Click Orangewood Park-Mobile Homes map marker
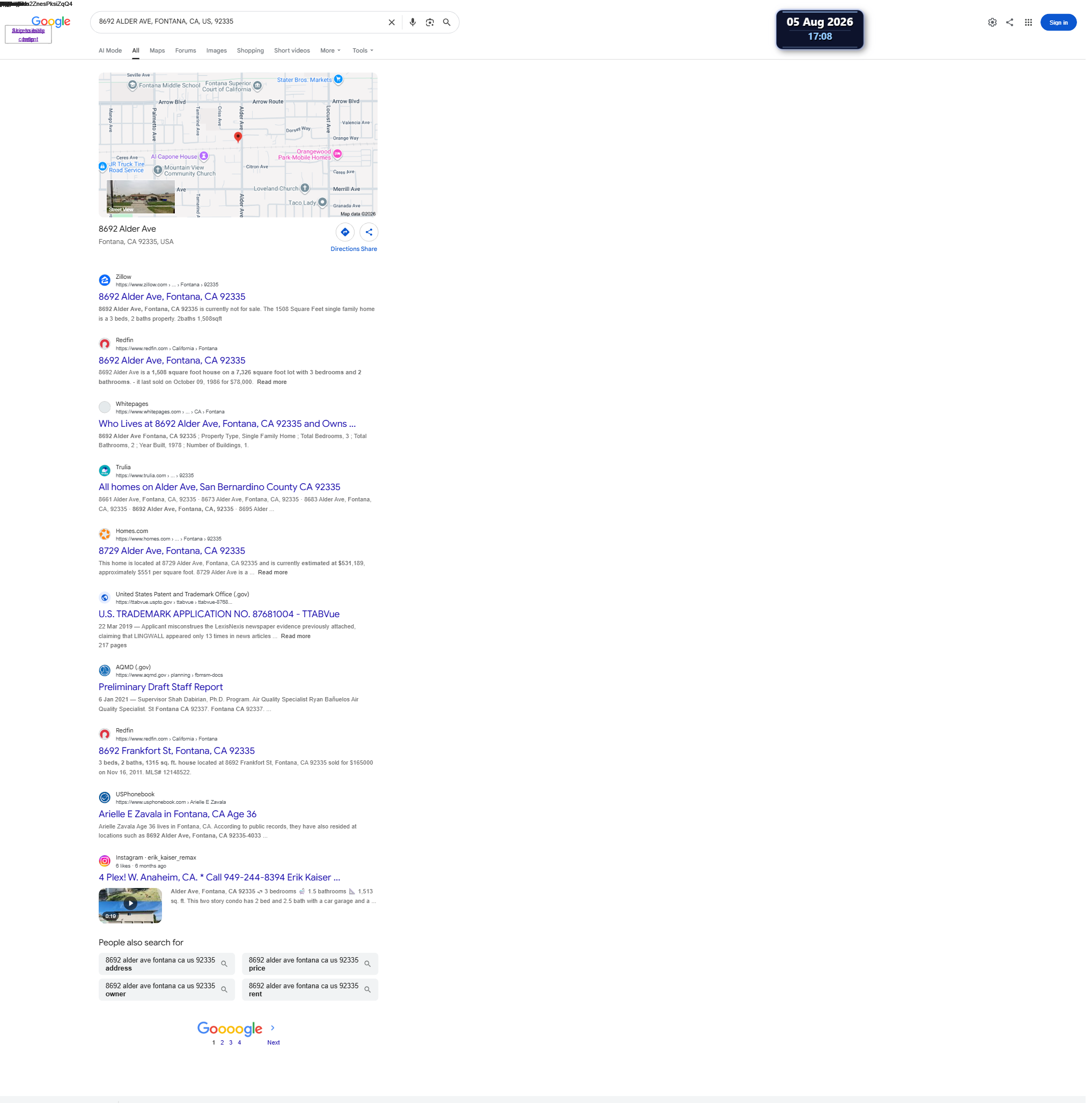This screenshot has height=1103, width=1092. (337, 153)
